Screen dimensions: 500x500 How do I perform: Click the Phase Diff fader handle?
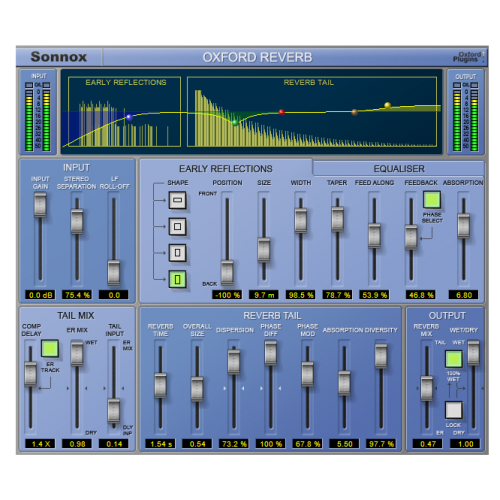(x=270, y=353)
